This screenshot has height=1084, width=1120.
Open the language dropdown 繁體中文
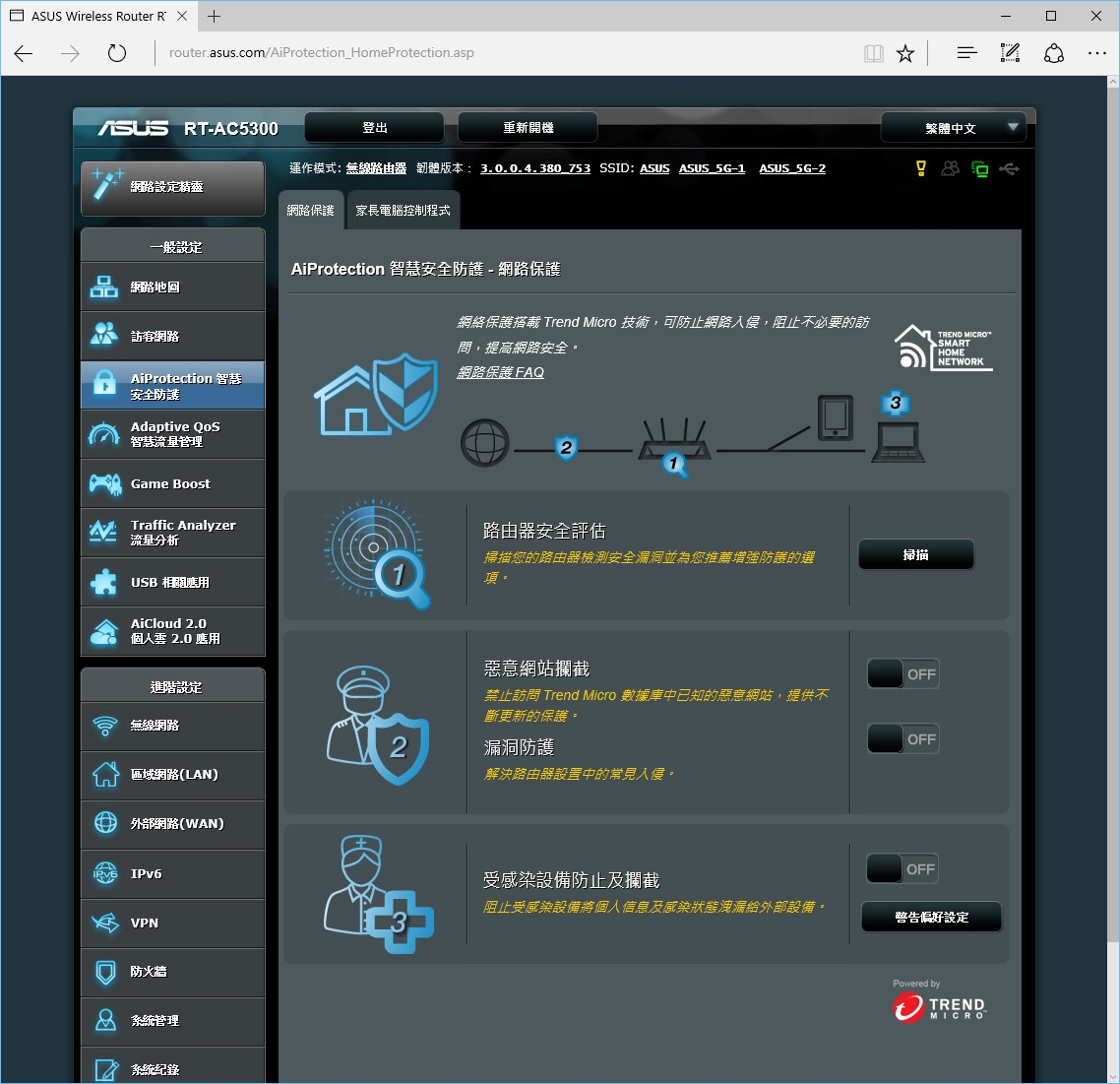click(953, 128)
